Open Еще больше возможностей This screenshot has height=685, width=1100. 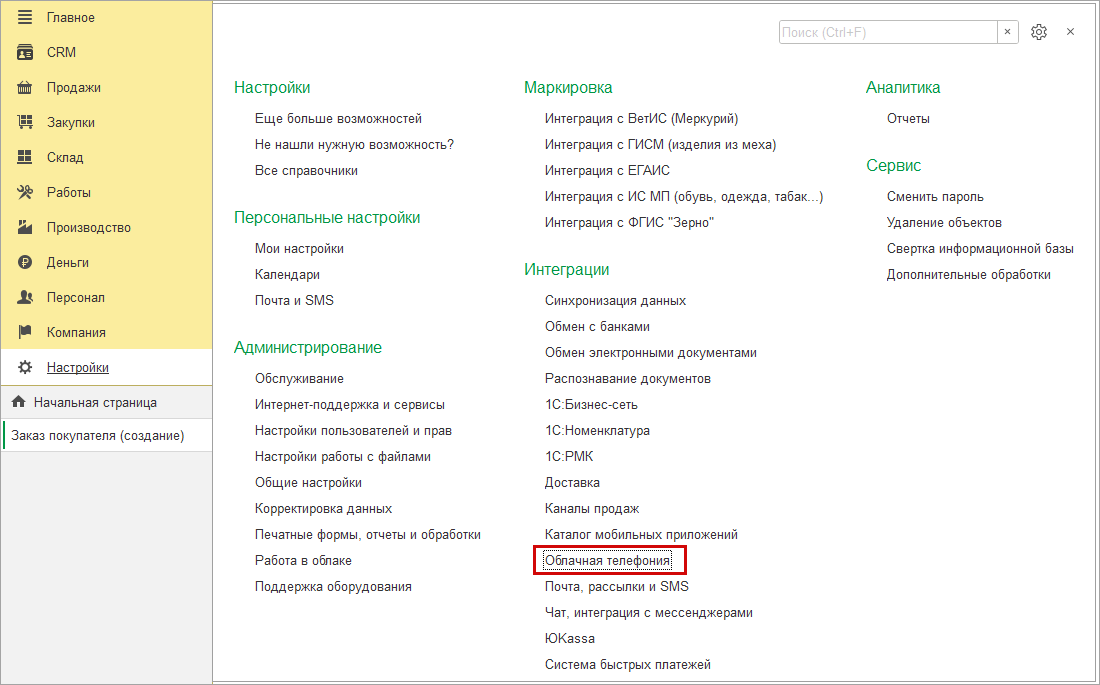[338, 119]
